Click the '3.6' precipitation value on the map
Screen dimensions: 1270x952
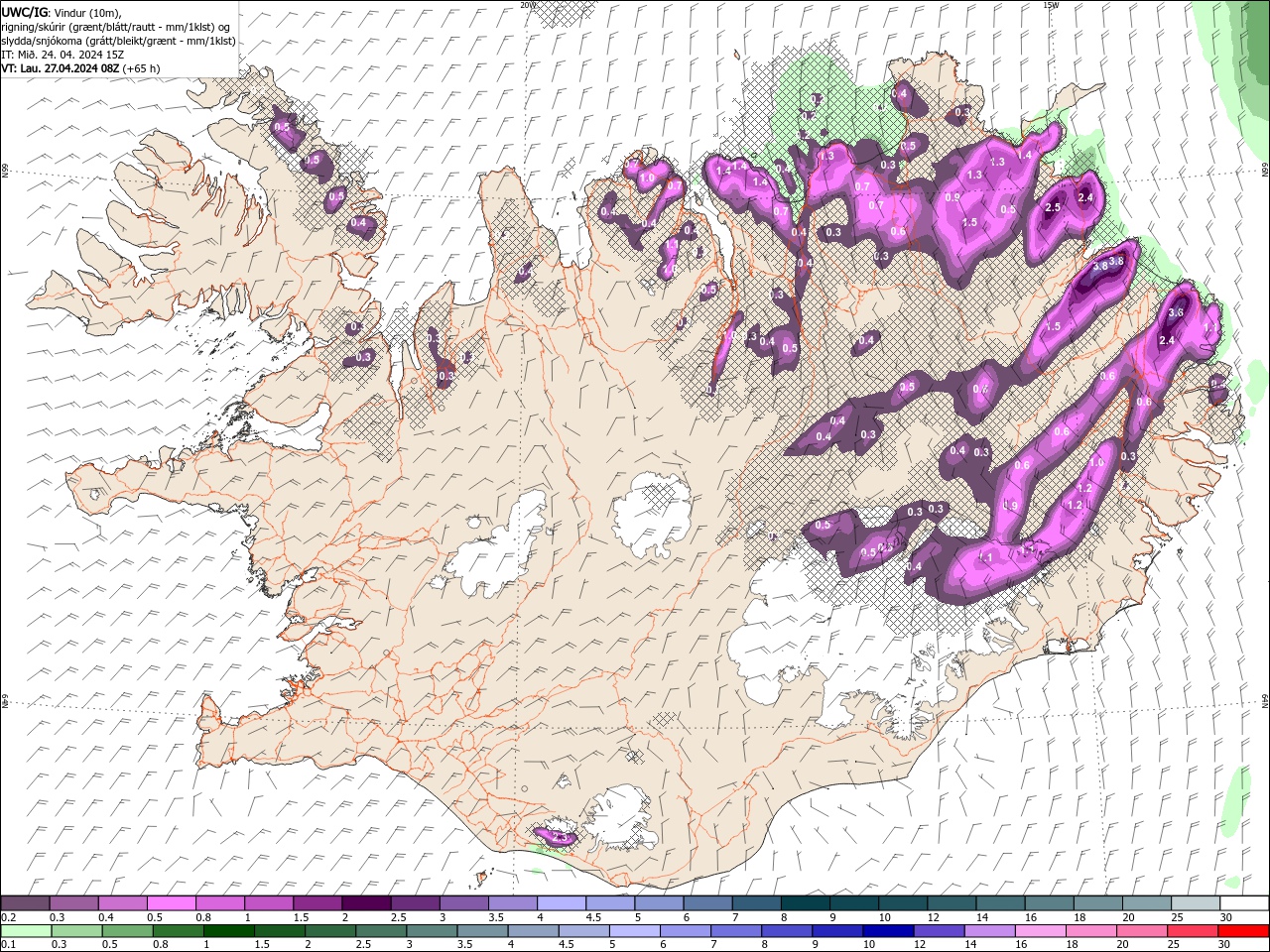1177,311
